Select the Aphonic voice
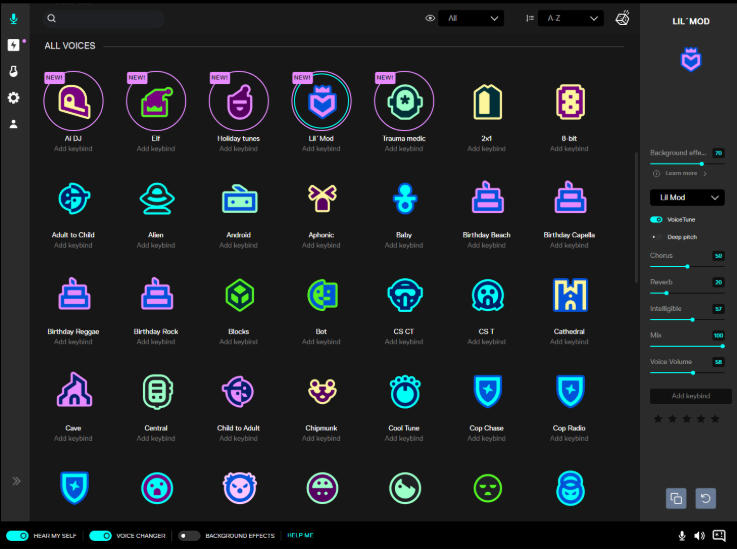737x549 pixels. 322,198
